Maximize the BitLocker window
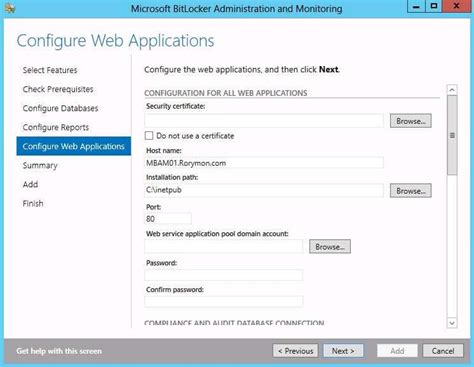474x367 pixels. point(434,6)
